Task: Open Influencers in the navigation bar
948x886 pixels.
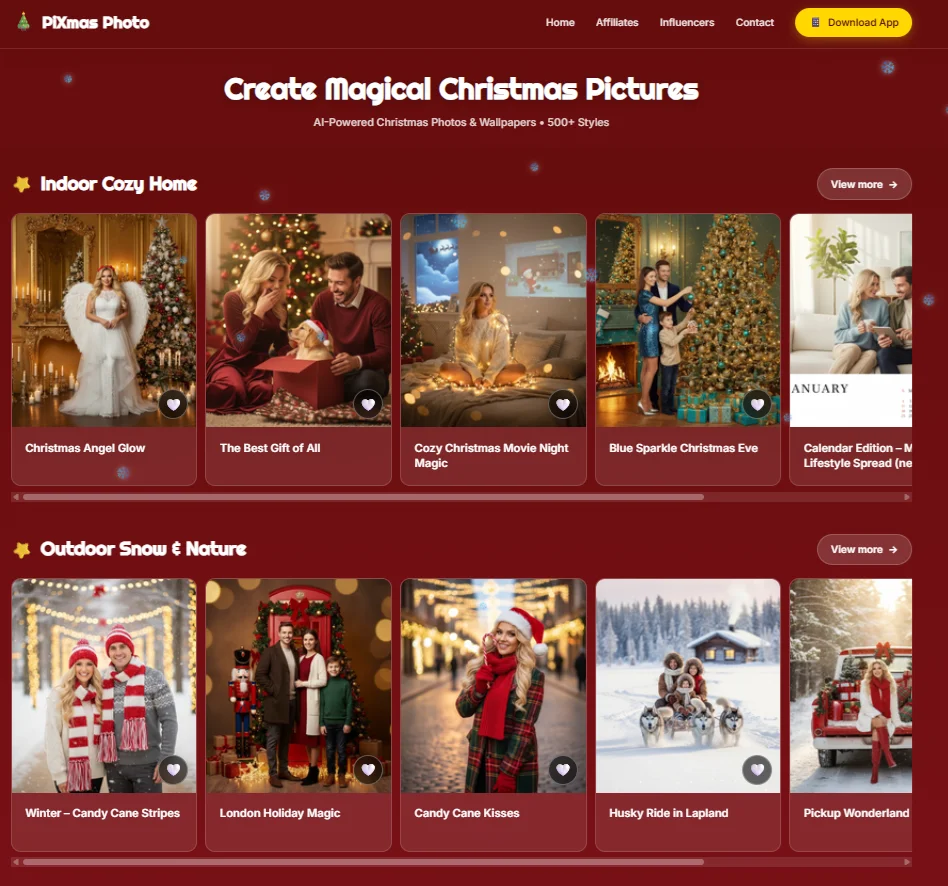Action: (687, 22)
